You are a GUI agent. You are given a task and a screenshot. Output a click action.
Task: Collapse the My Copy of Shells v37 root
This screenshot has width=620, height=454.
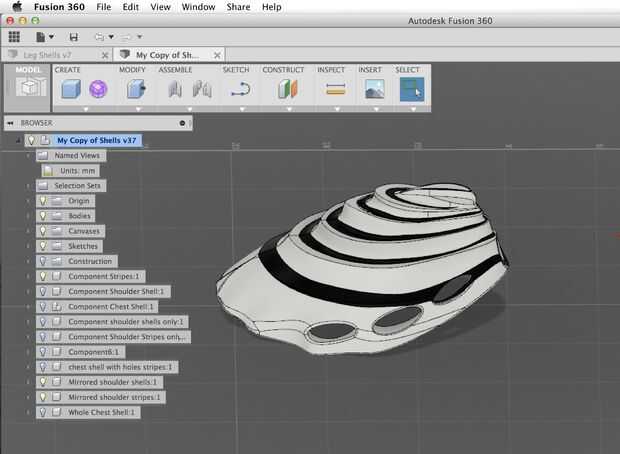(17, 140)
